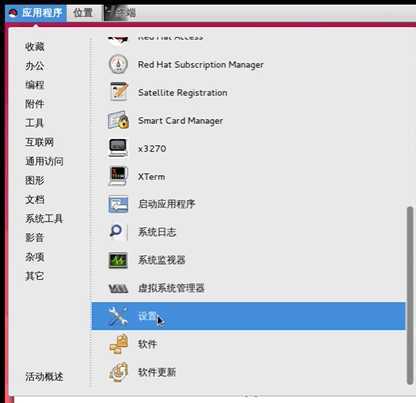416x403 pixels.
Task: Open the highlighted 设置 label
Action: 148,316
